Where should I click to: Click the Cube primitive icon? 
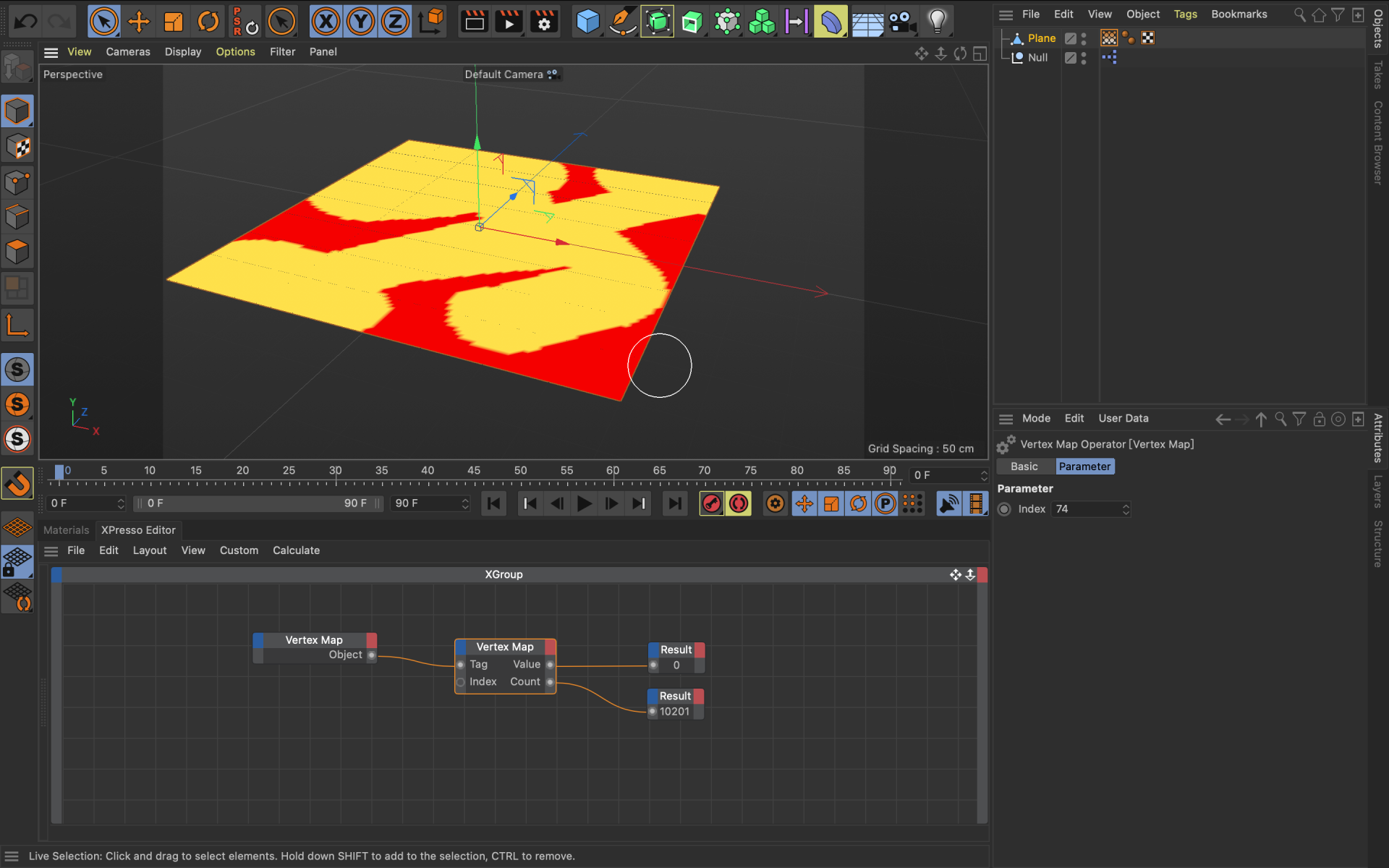pyautogui.click(x=587, y=22)
